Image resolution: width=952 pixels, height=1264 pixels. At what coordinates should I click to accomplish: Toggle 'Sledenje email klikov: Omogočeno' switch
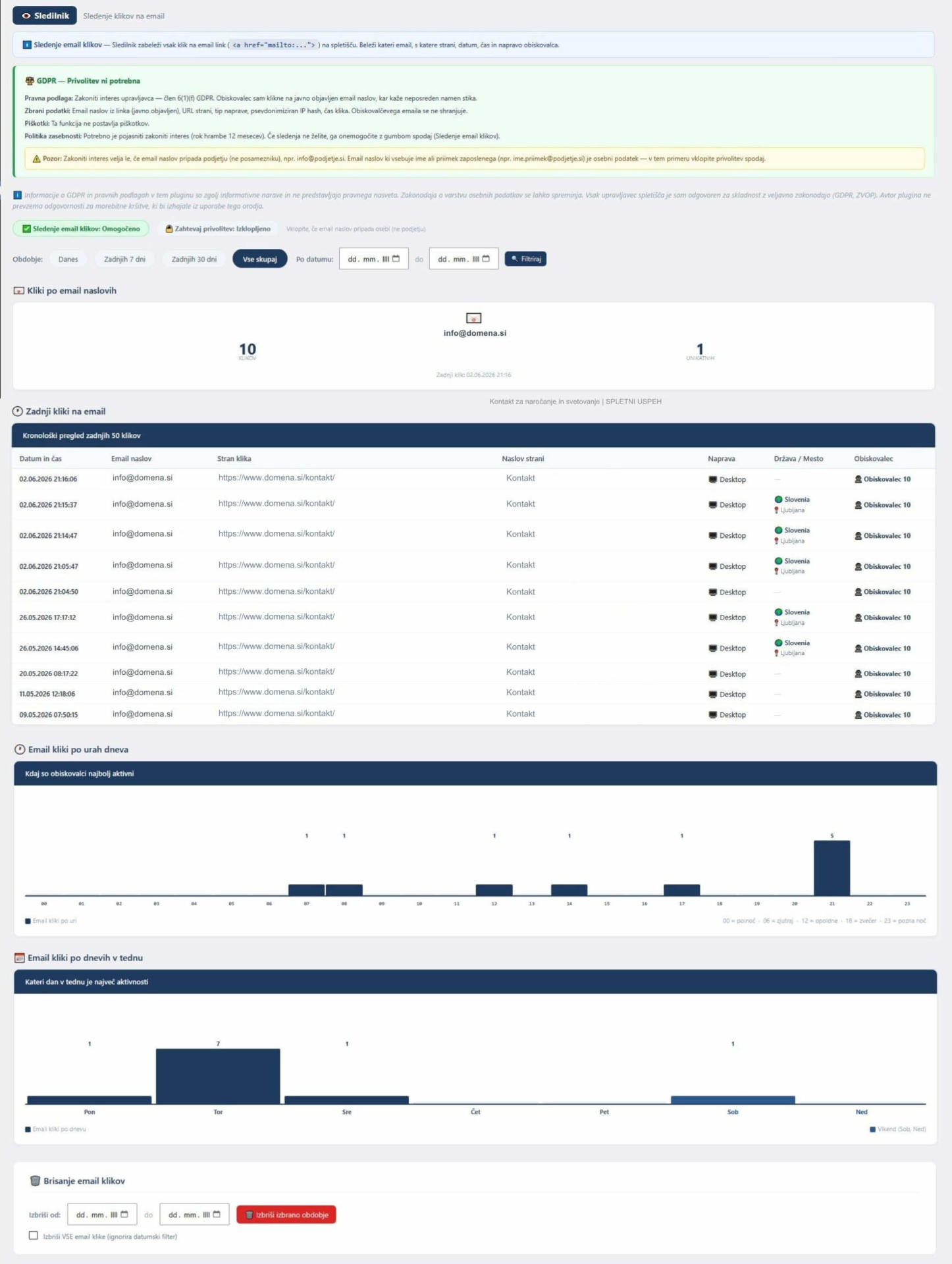[x=81, y=228]
